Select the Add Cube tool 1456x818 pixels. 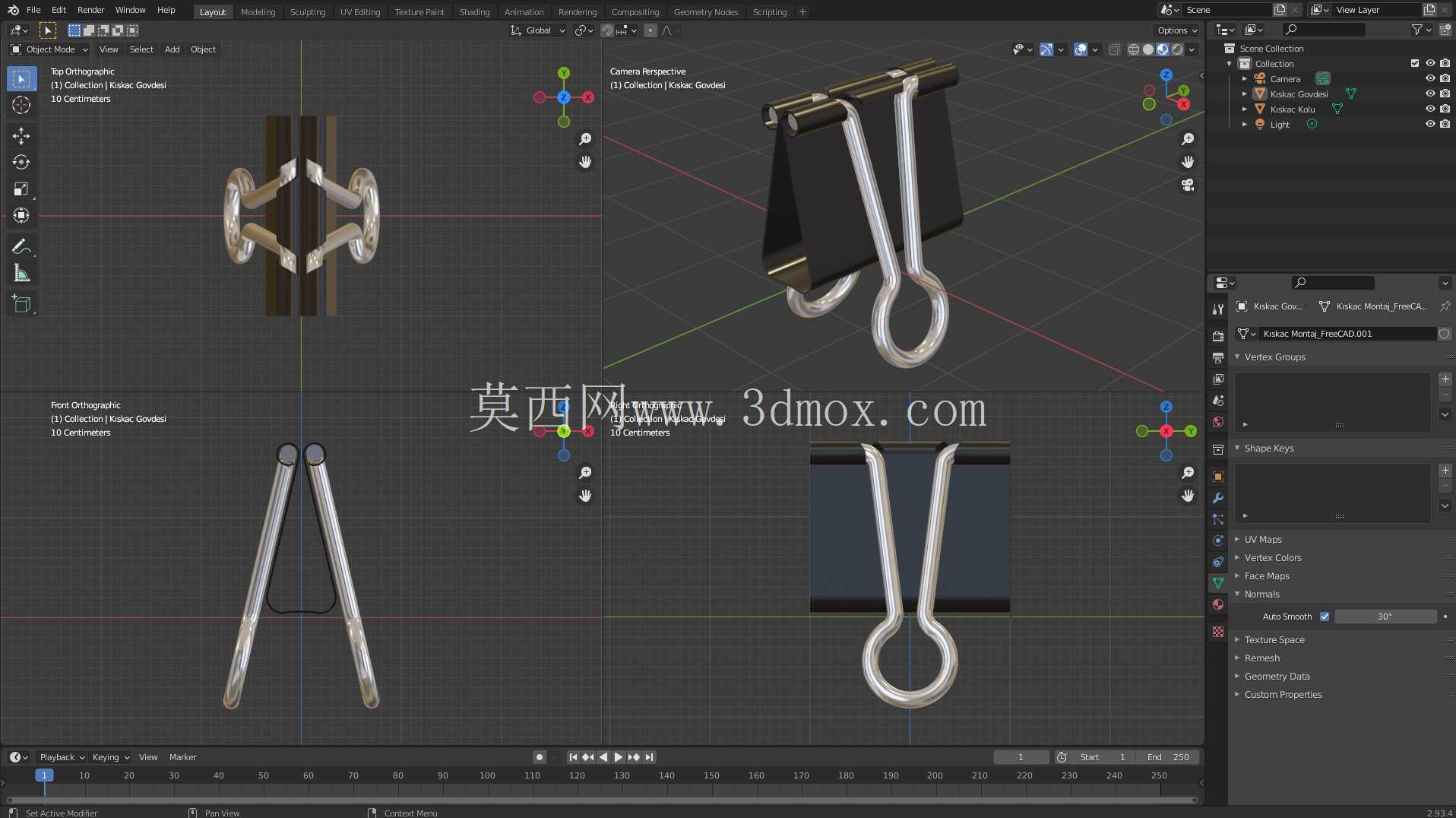point(21,304)
